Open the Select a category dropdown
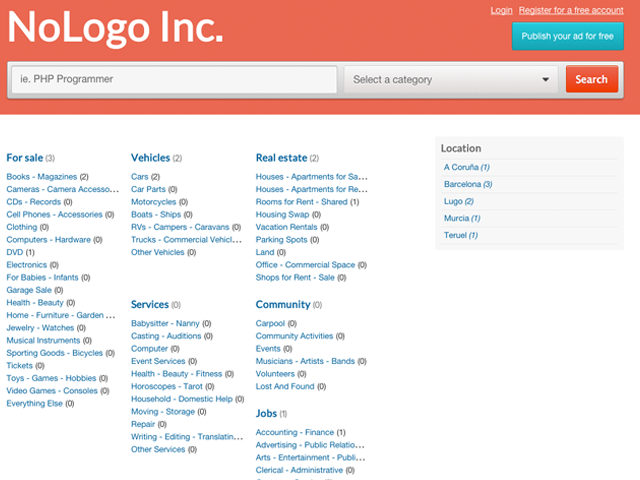Viewport: 640px width, 480px height. pyautogui.click(x=451, y=80)
